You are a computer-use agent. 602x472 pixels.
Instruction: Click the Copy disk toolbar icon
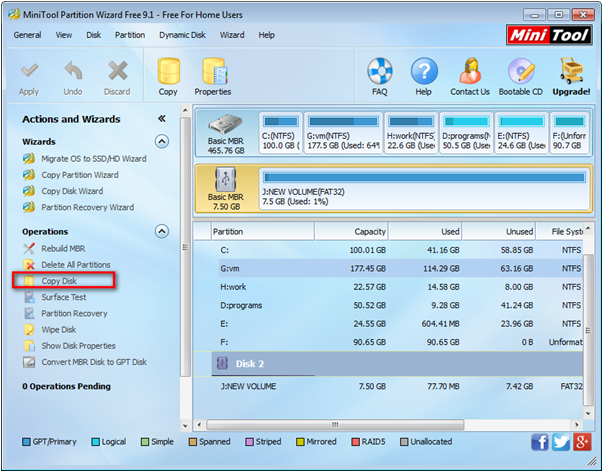click(x=168, y=71)
